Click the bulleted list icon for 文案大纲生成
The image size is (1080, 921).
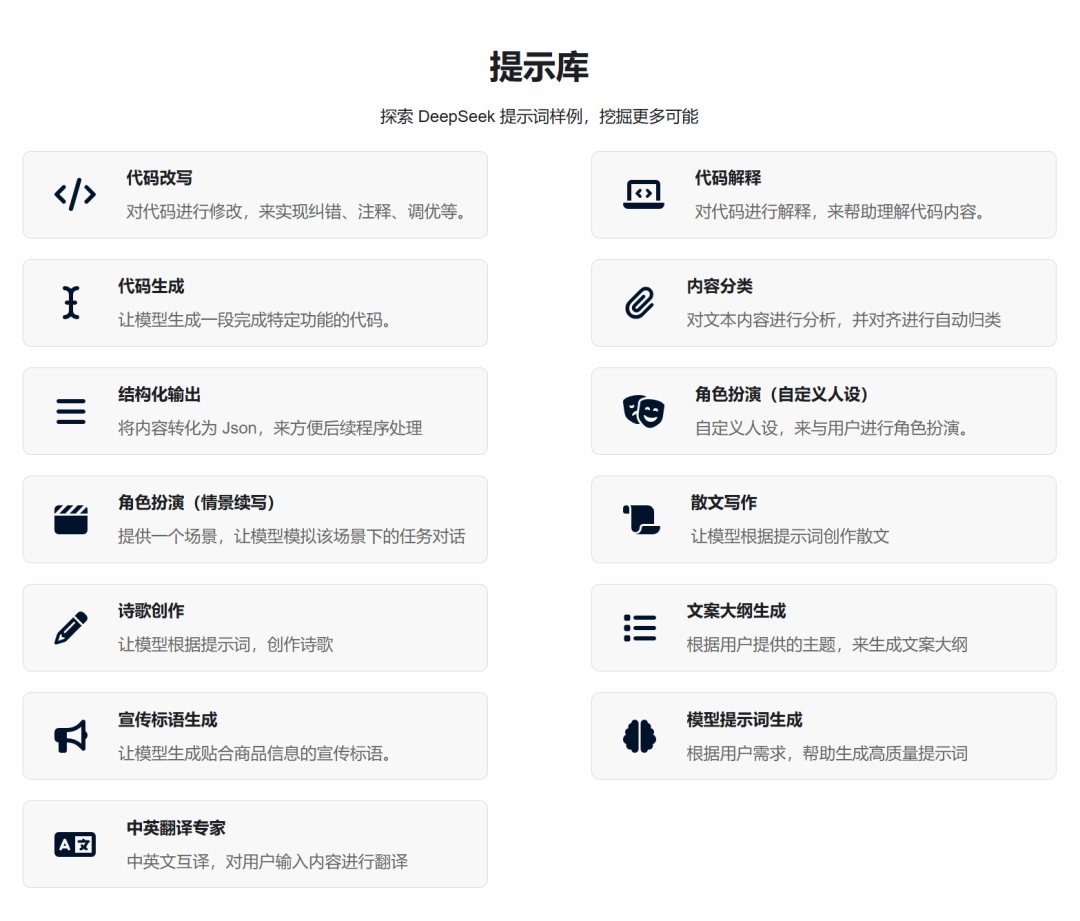pos(639,628)
